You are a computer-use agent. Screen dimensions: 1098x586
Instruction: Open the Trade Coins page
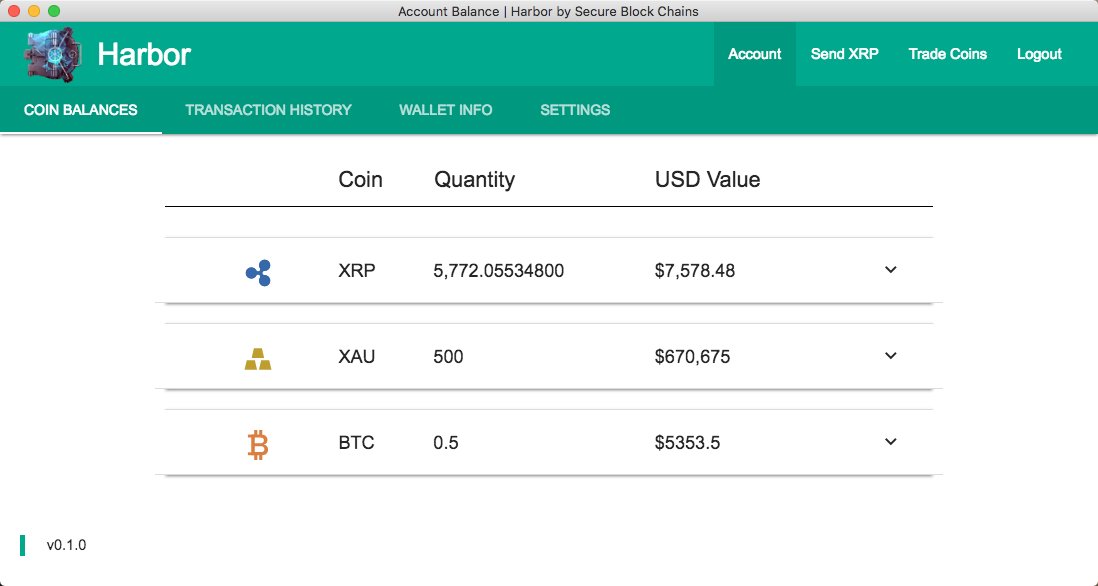pyautogui.click(x=947, y=54)
